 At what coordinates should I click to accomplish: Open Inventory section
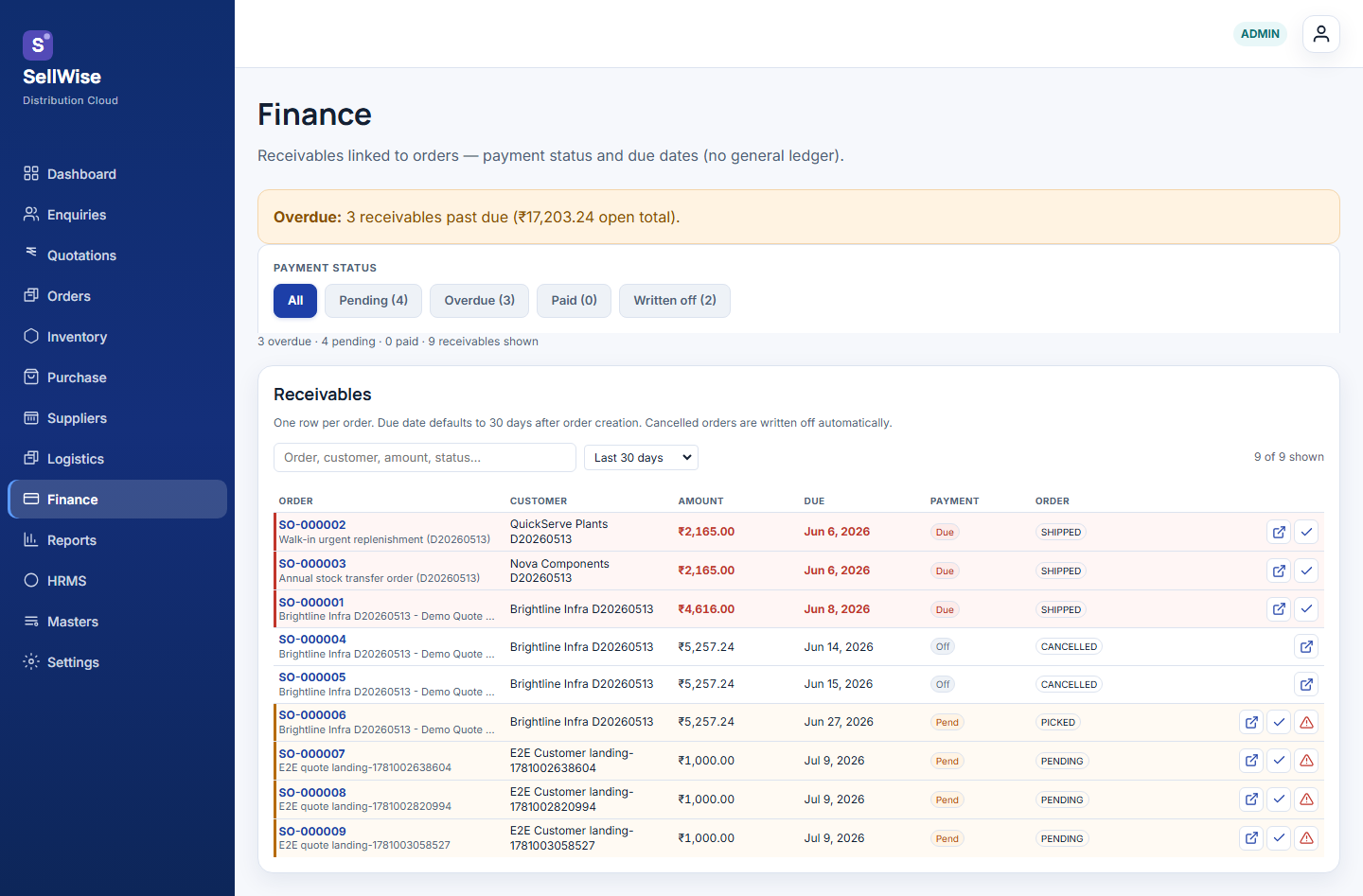coord(117,337)
